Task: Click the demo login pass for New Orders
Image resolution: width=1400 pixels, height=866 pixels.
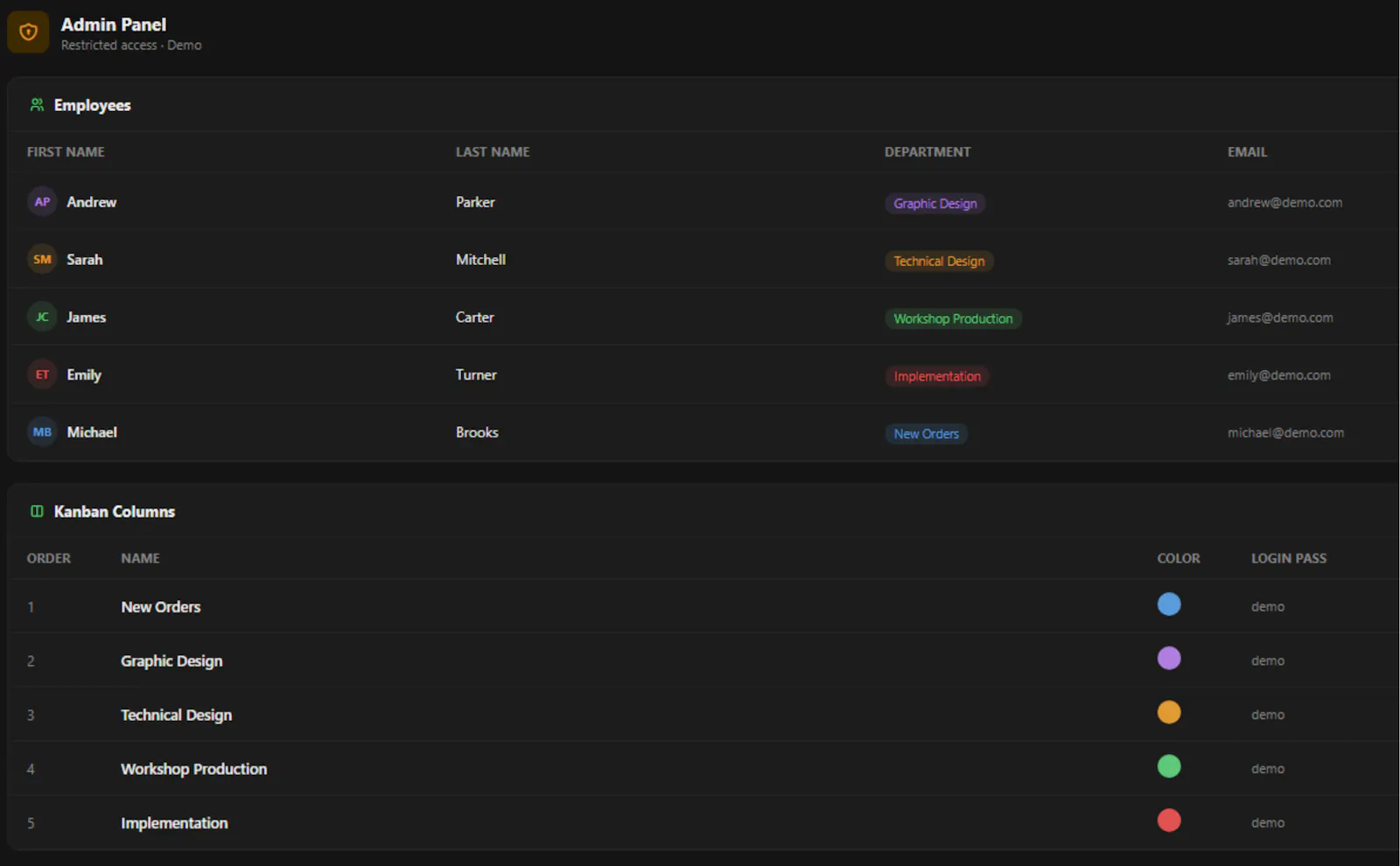Action: point(1267,607)
